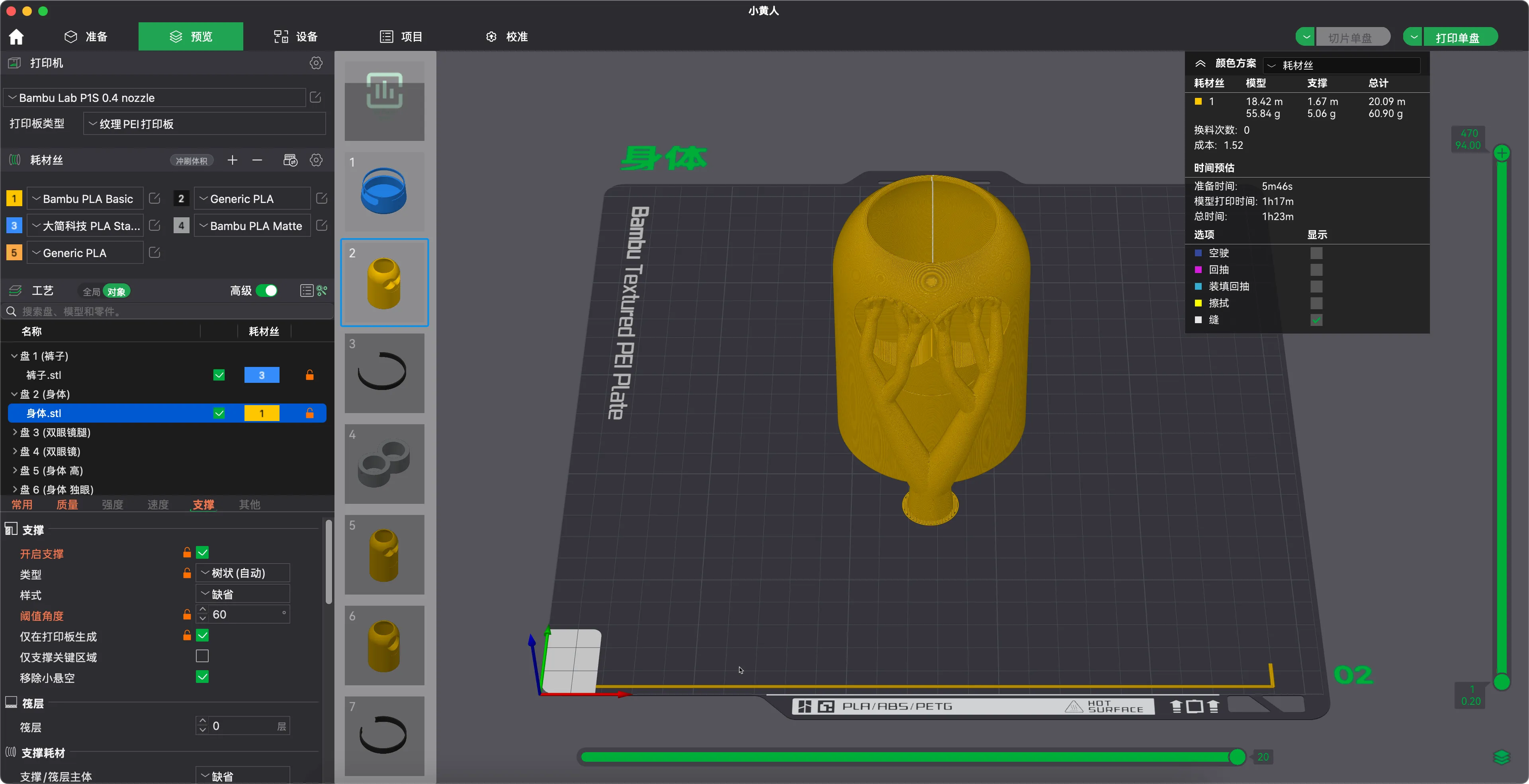Screen dimensions: 1529x784
Task: Click the 打印单盘 print plate button
Action: pyautogui.click(x=1460, y=37)
